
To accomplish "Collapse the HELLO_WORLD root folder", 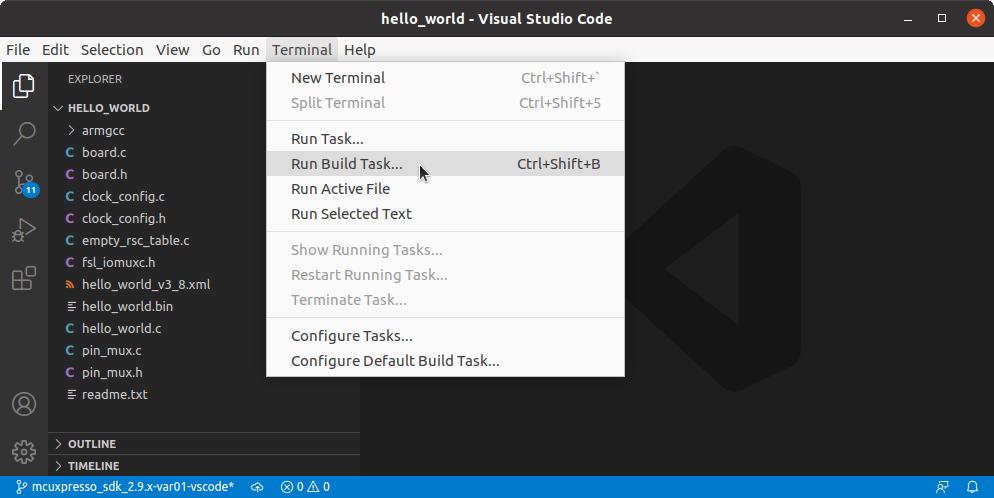I will pyautogui.click(x=108, y=108).
